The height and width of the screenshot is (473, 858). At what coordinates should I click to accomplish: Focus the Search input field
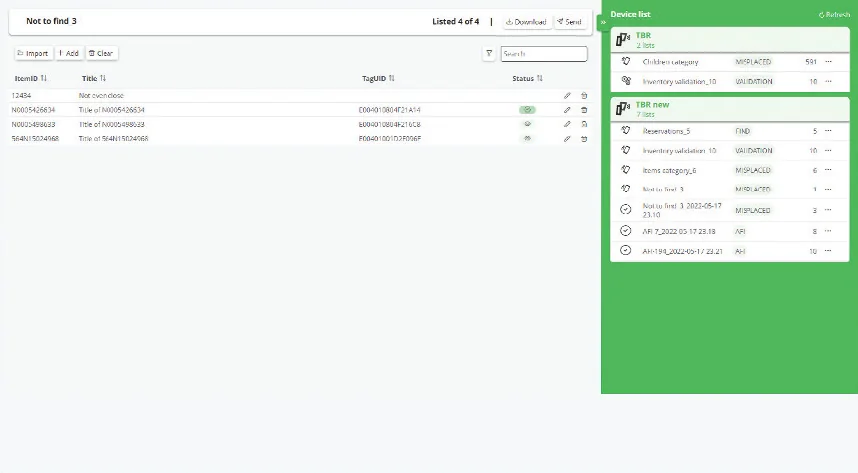pyautogui.click(x=544, y=54)
